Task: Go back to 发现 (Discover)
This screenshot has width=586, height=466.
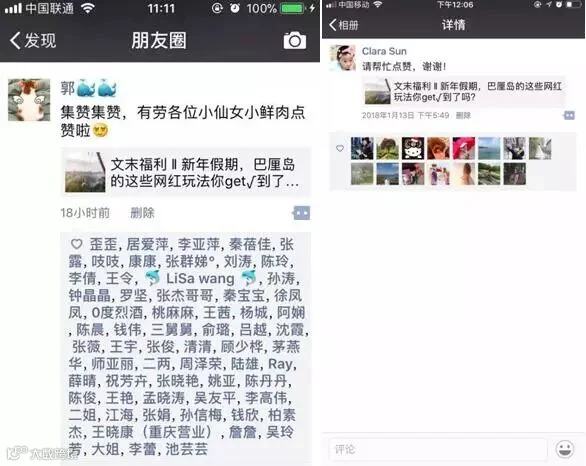Action: tap(33, 40)
